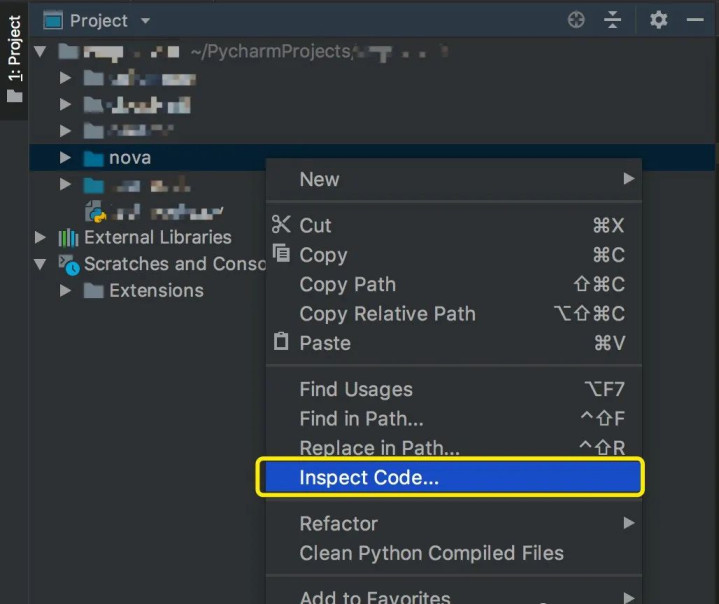Open the Project panel settings gear
Screen dimensions: 719x604
click(x=658, y=20)
